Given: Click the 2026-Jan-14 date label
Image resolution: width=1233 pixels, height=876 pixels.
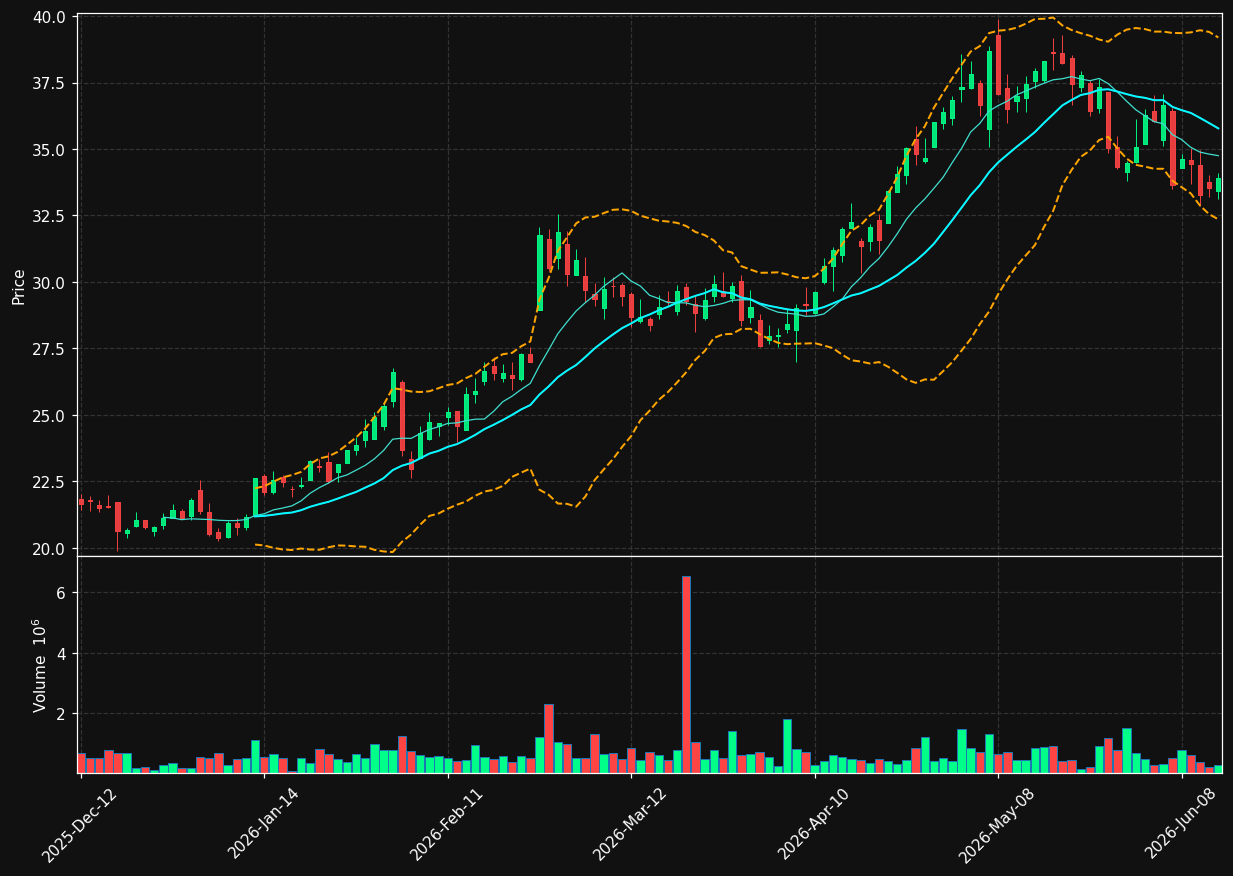Looking at the screenshot, I should point(263,823).
